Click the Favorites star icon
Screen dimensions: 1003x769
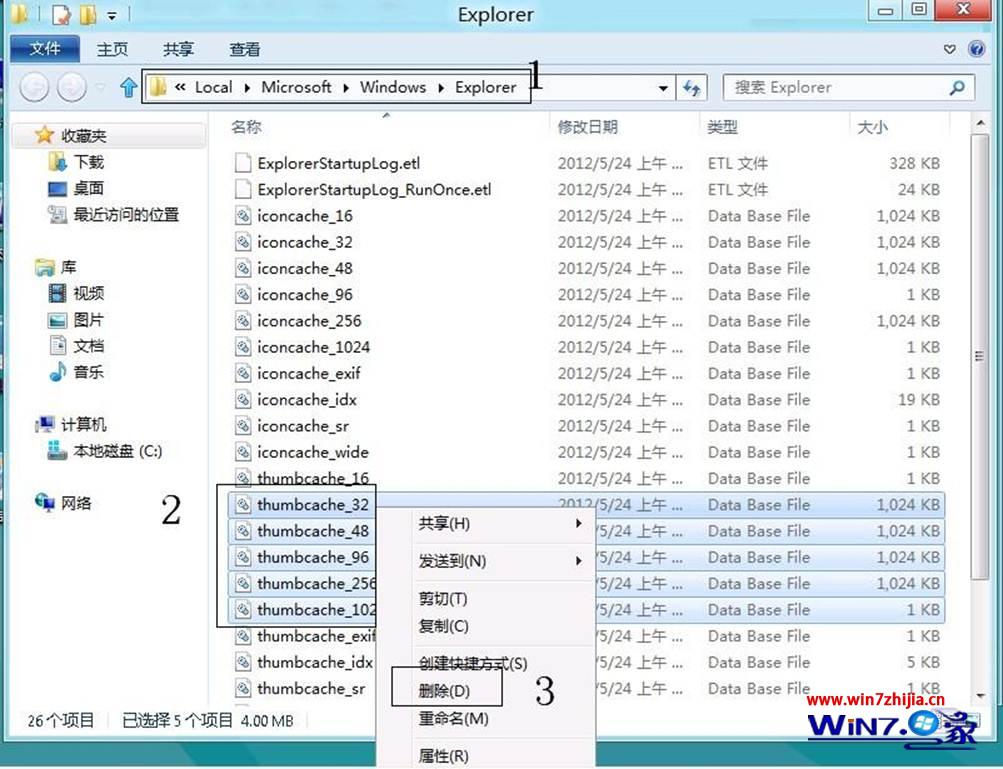tap(44, 134)
